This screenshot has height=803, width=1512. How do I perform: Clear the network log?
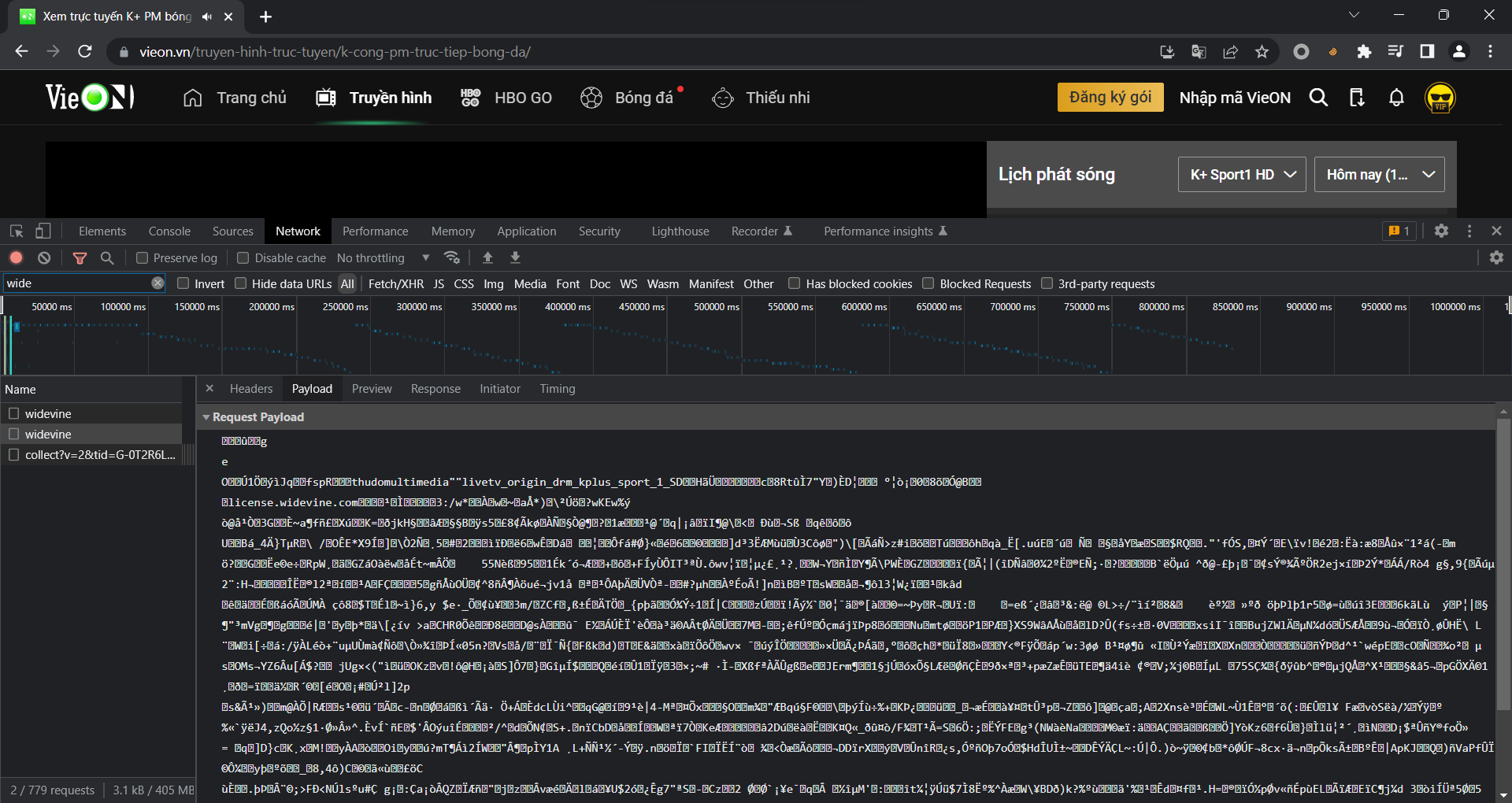pyautogui.click(x=44, y=257)
